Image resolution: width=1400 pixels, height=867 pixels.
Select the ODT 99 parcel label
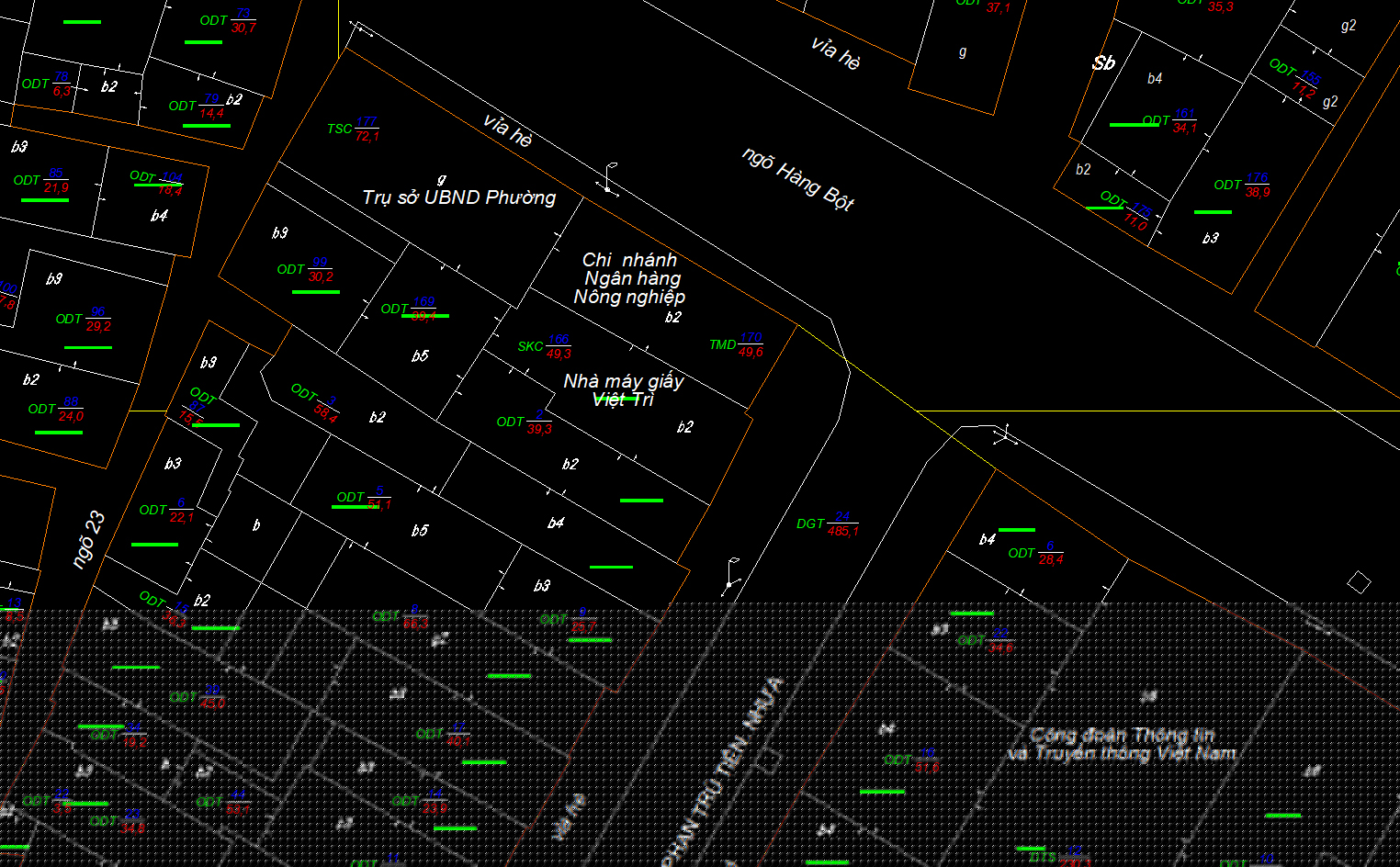[305, 269]
